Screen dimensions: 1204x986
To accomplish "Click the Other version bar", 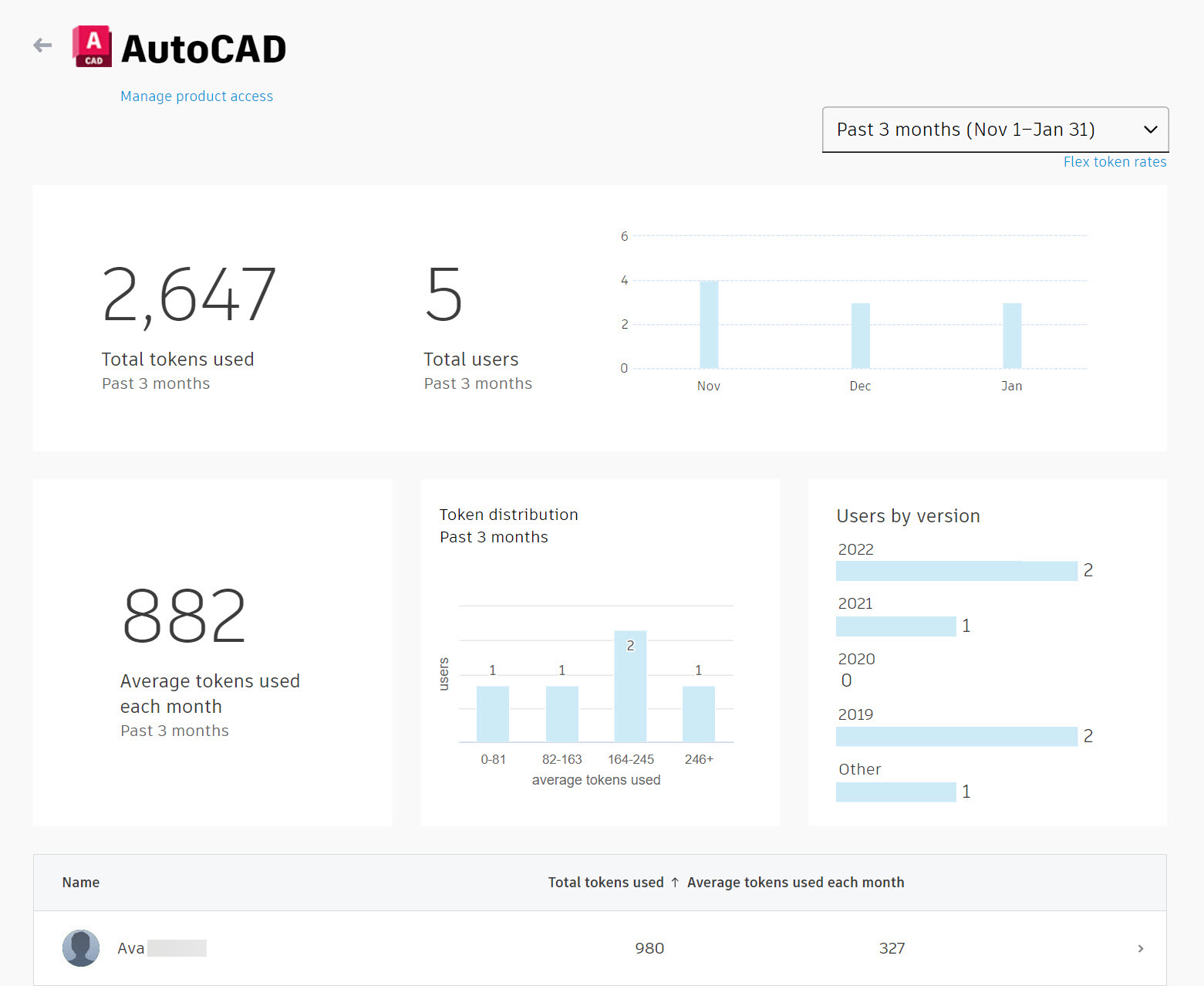I will point(896,792).
